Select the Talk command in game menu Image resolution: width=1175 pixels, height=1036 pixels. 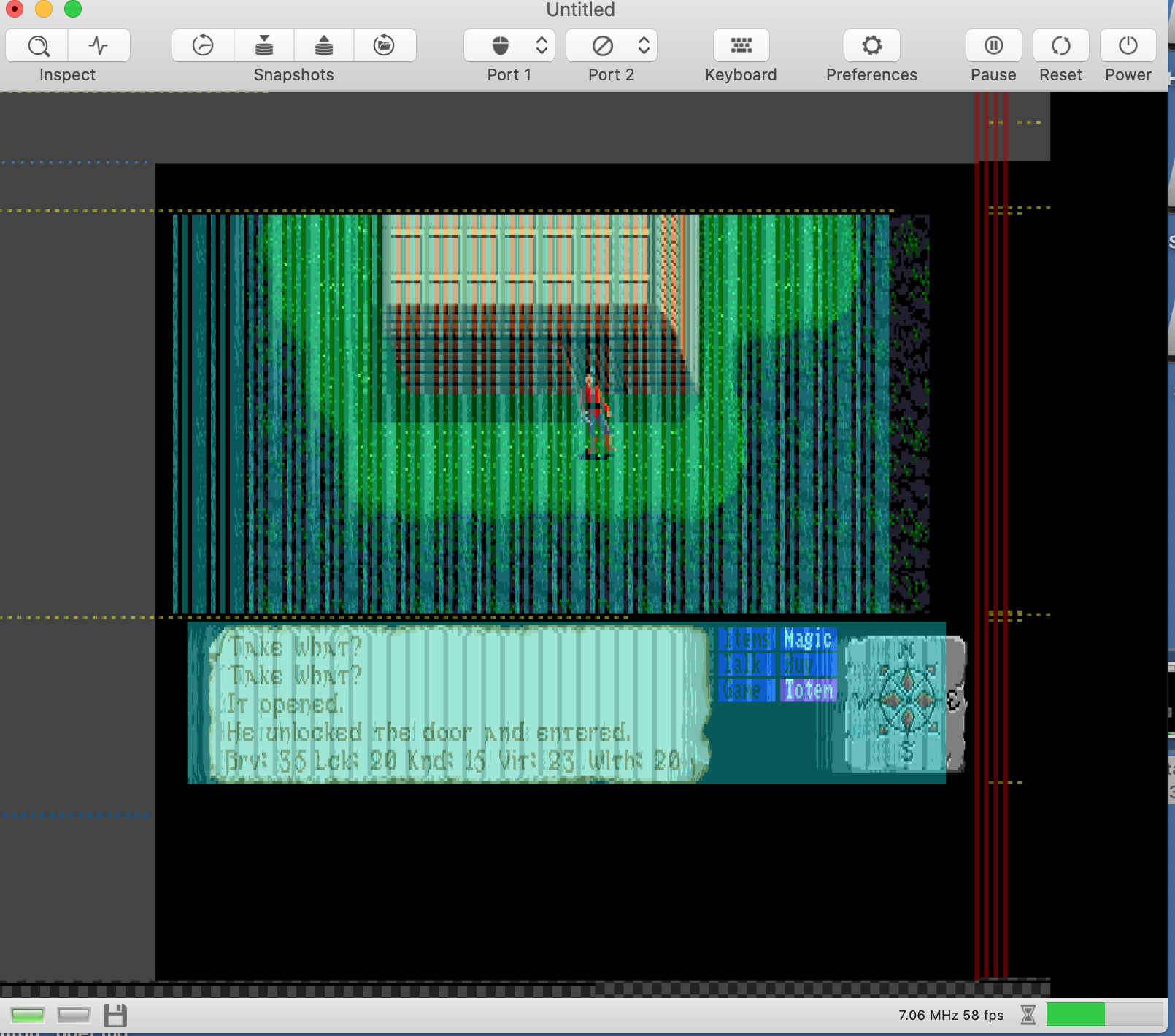point(747,665)
